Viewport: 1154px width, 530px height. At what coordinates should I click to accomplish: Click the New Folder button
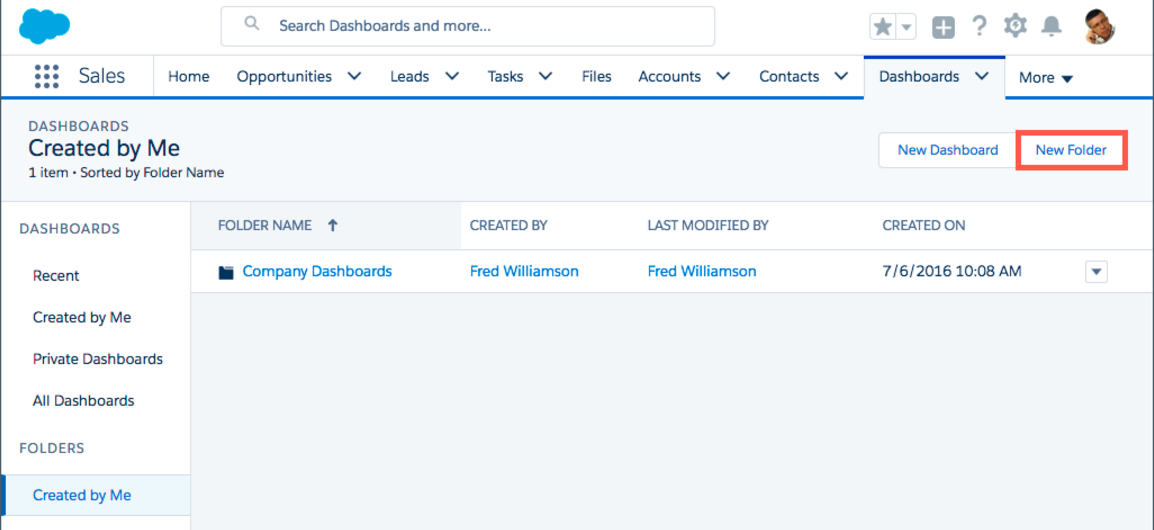click(x=1070, y=150)
